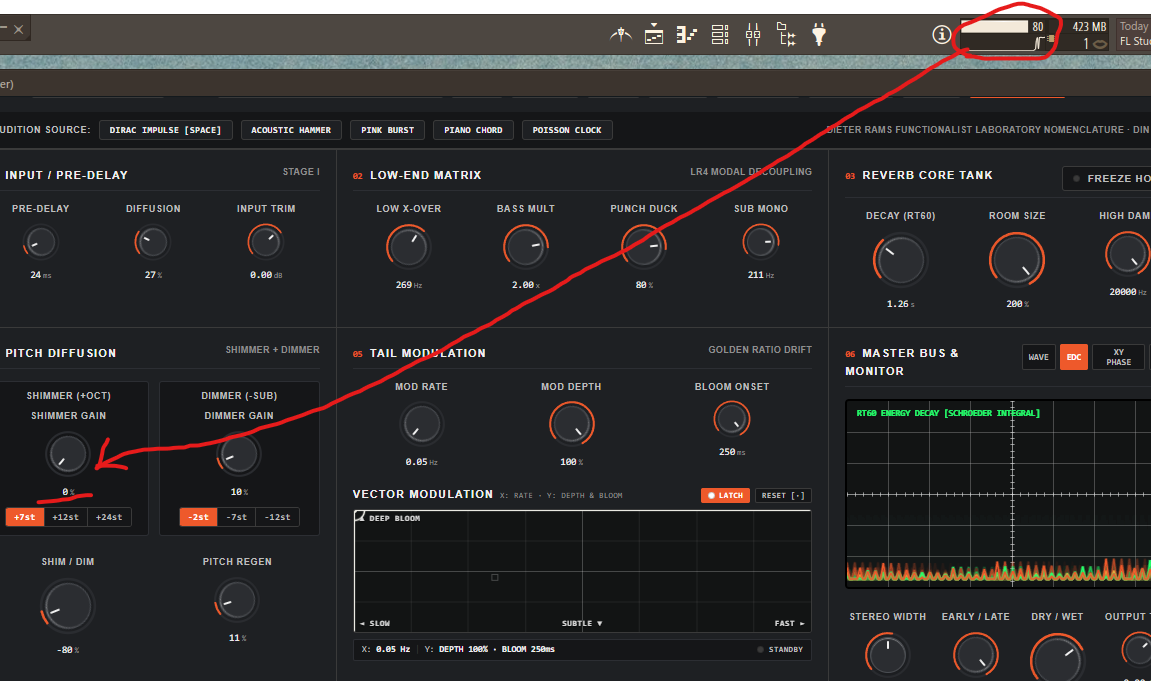Open the Browser / plugin picker icon
The width and height of the screenshot is (1151, 681).
(x=786, y=34)
